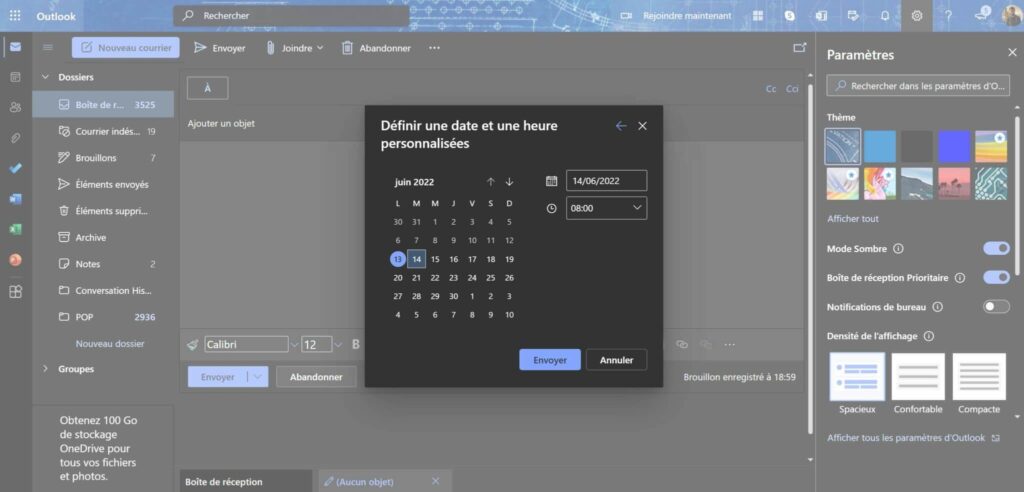
Task: Click the settings search field
Action: pos(918,86)
